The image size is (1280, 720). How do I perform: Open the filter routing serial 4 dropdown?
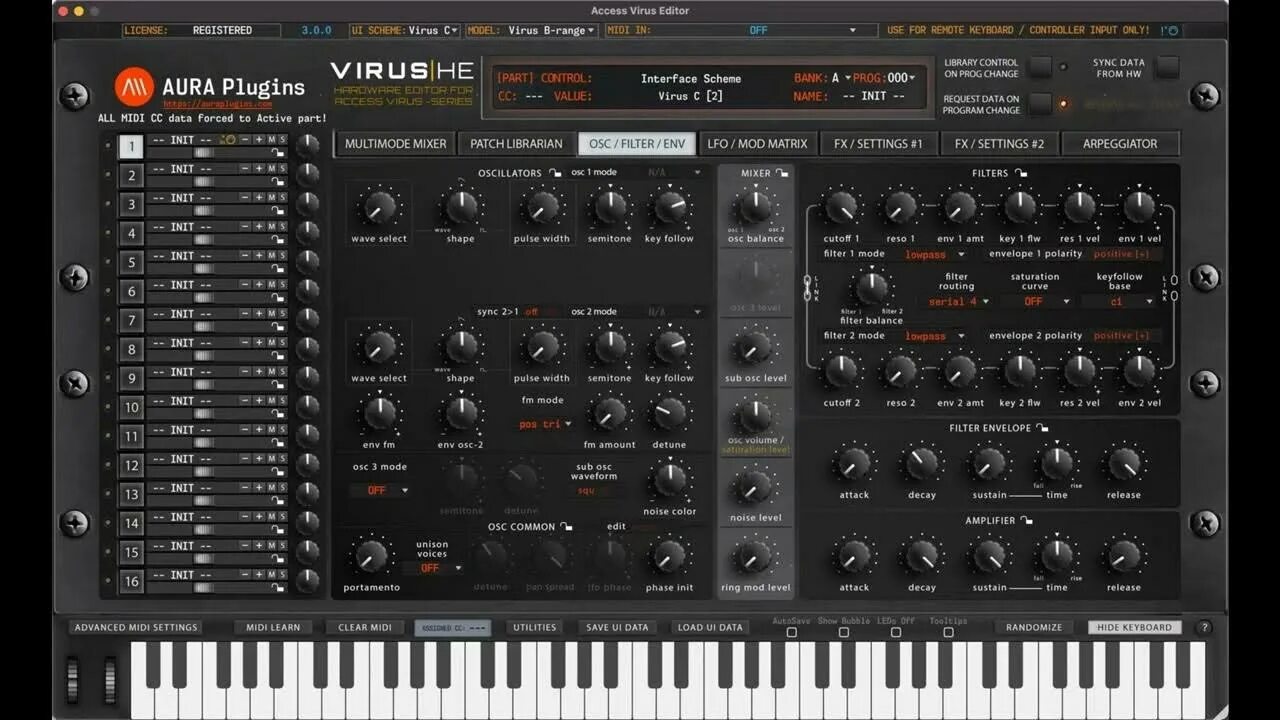pyautogui.click(x=957, y=301)
